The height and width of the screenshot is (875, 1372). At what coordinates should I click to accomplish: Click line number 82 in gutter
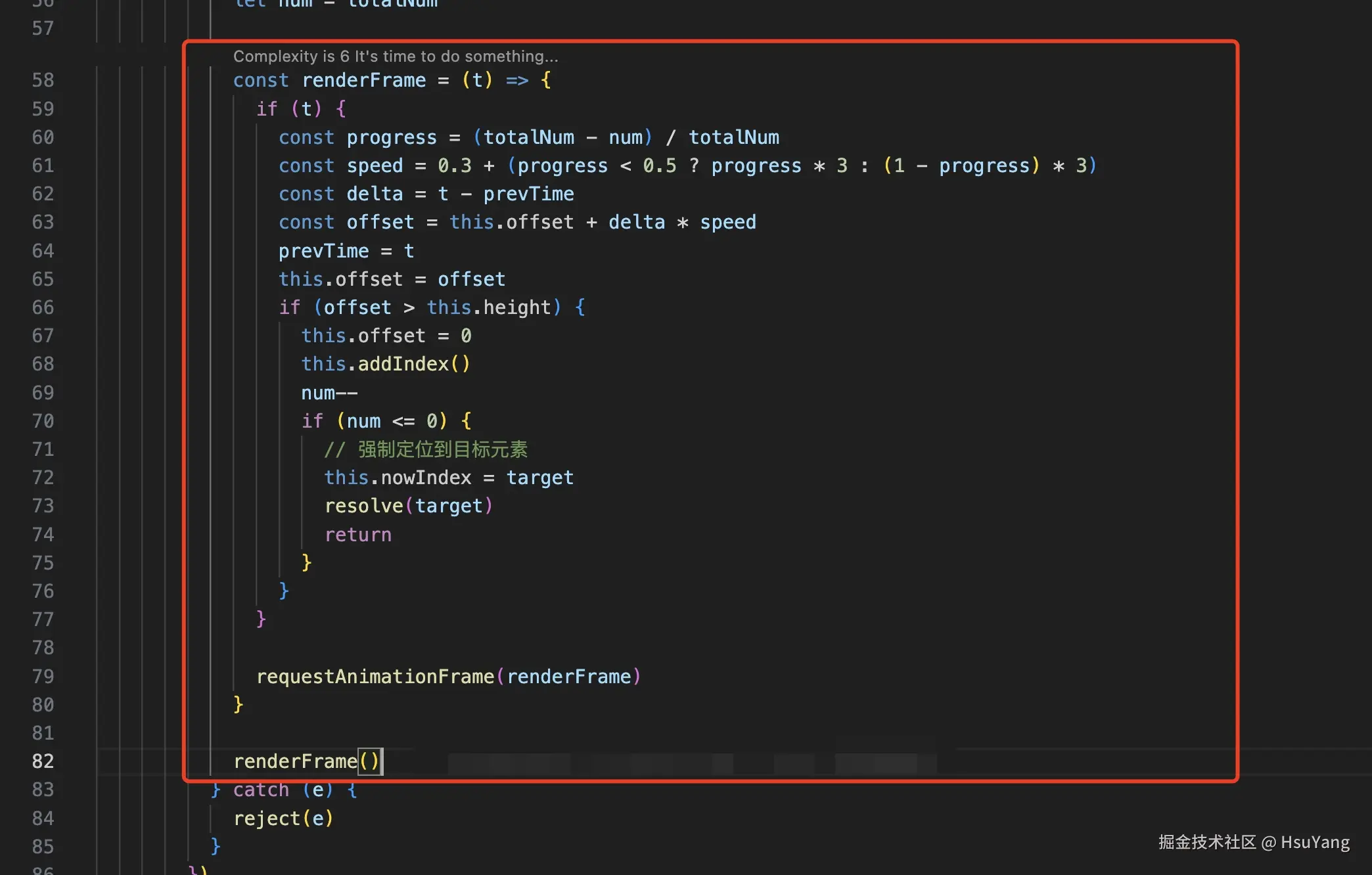(x=43, y=761)
